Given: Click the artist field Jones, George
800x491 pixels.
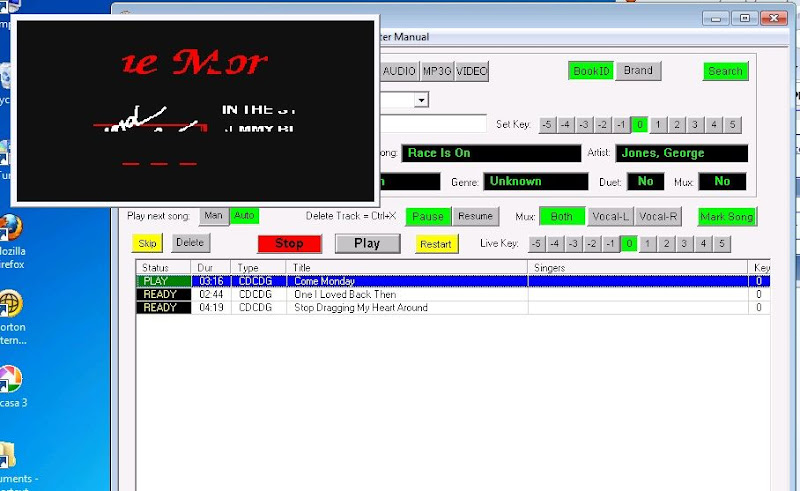Looking at the screenshot, I should 682,153.
